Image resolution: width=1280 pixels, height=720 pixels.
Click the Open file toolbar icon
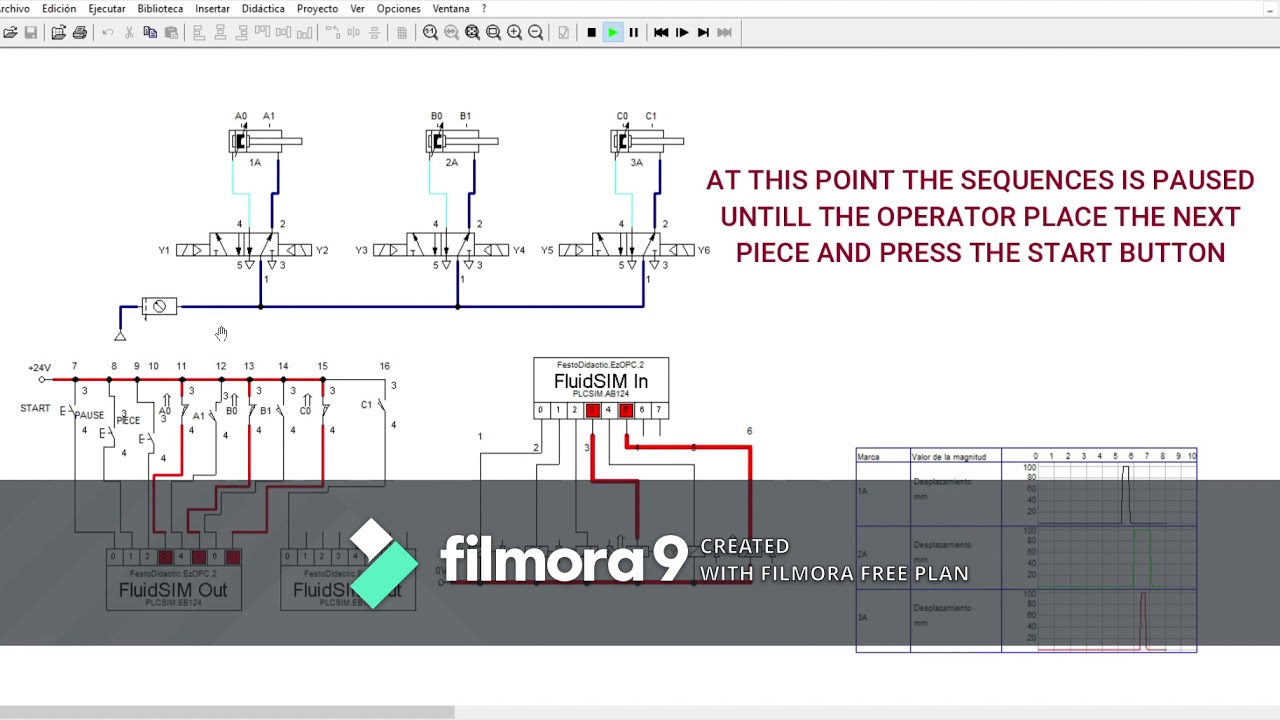click(10, 33)
